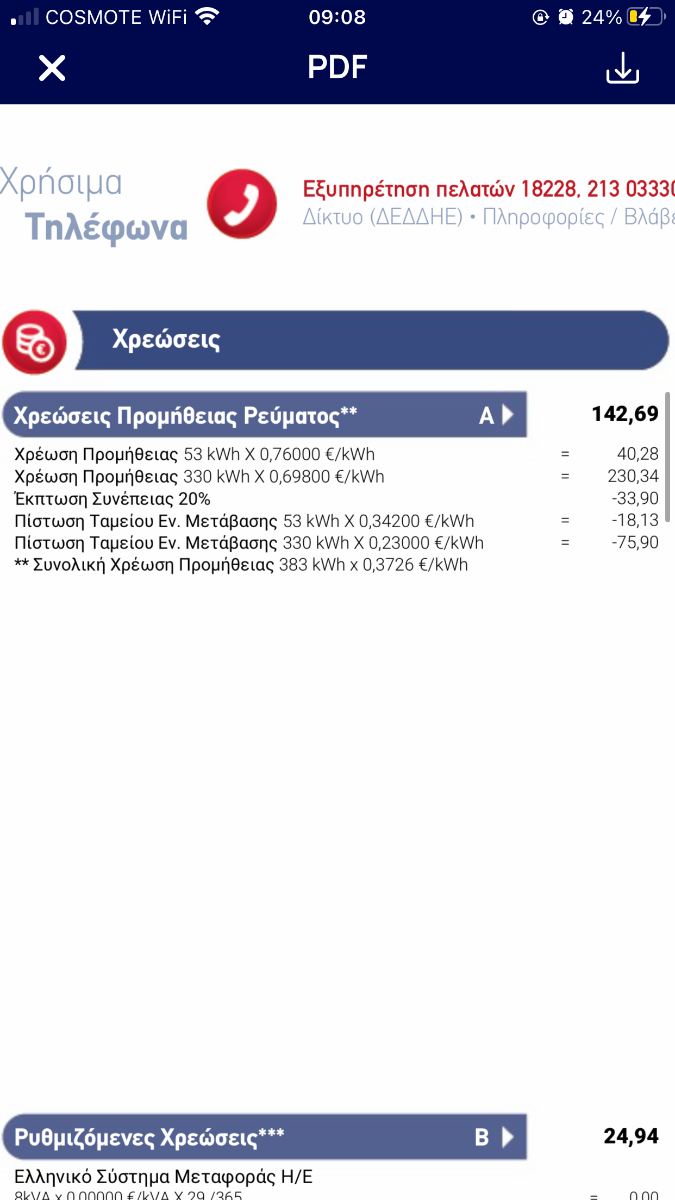The image size is (675, 1200).
Task: Tap the download icon in the header
Action: [x=622, y=68]
